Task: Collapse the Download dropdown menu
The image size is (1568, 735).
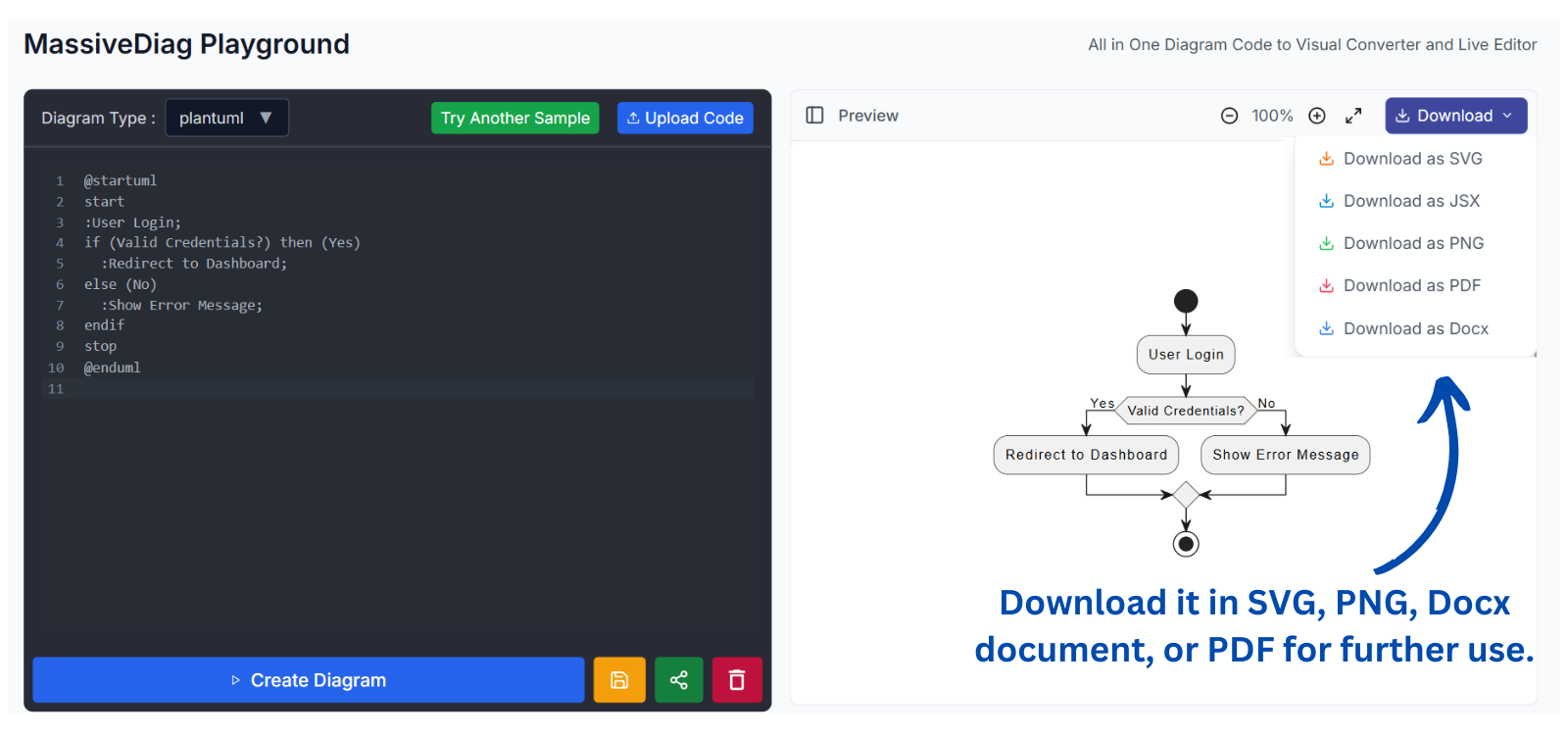Action: pos(1455,116)
